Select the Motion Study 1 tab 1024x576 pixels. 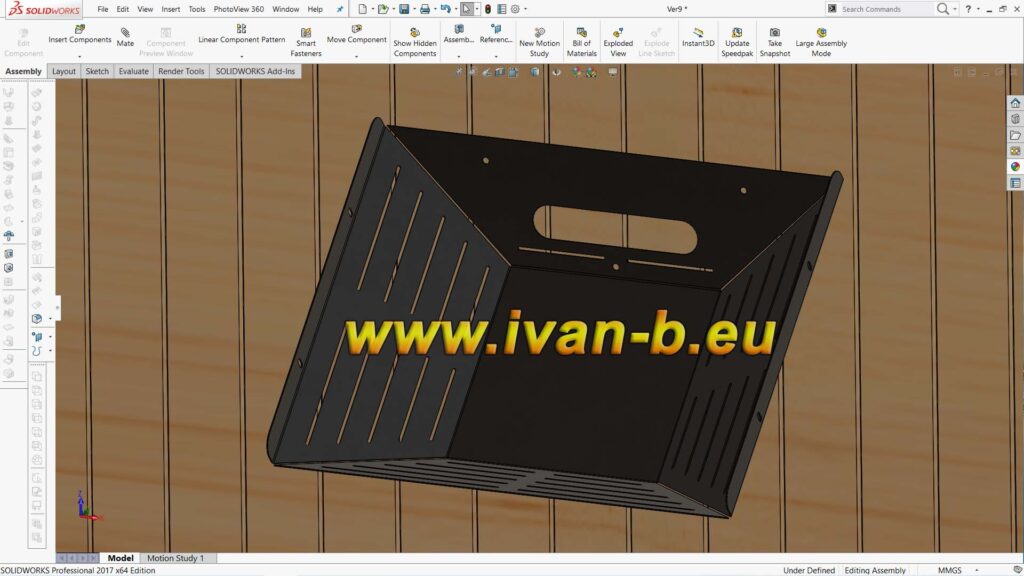(175, 558)
